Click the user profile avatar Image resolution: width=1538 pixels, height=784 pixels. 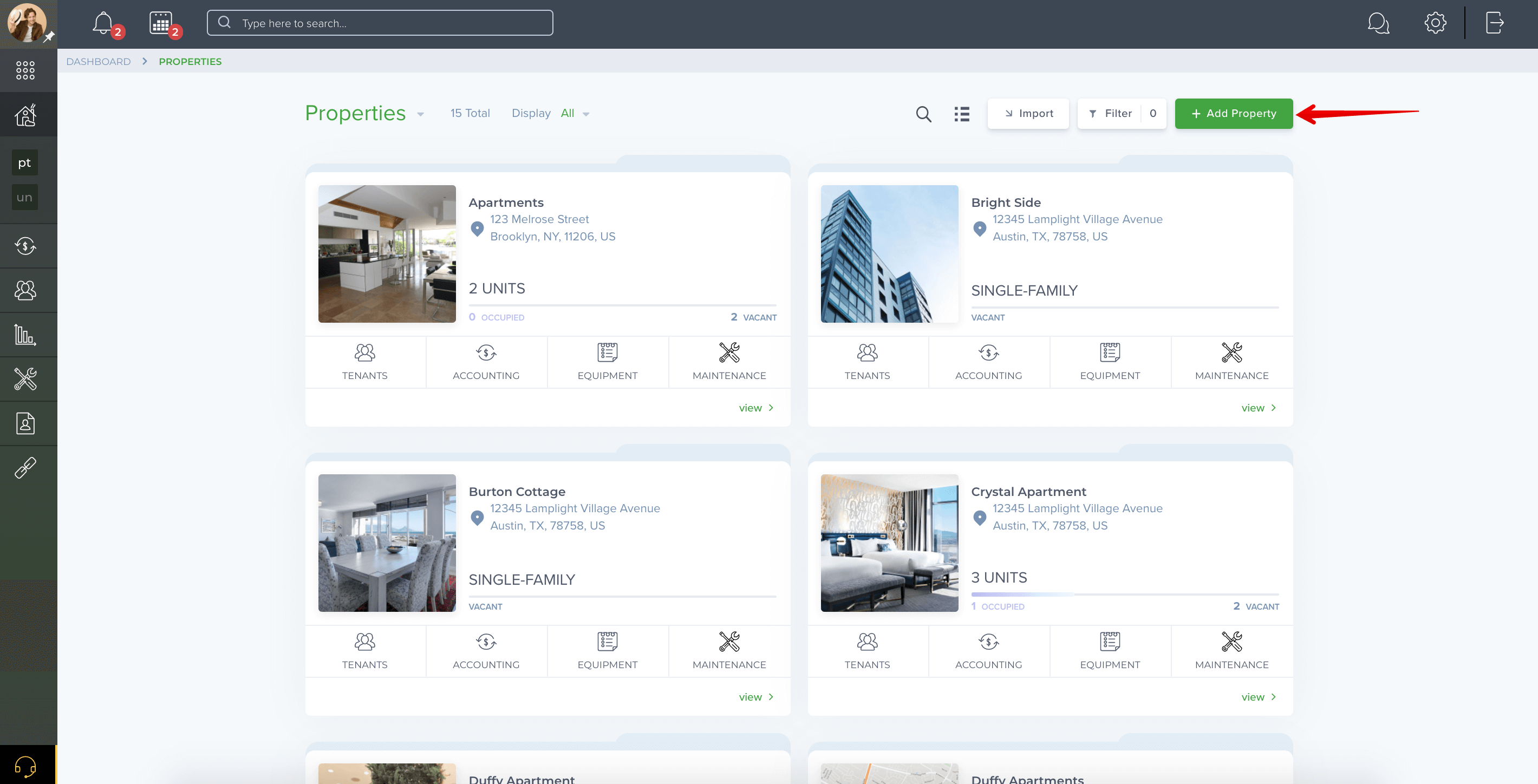(x=27, y=23)
